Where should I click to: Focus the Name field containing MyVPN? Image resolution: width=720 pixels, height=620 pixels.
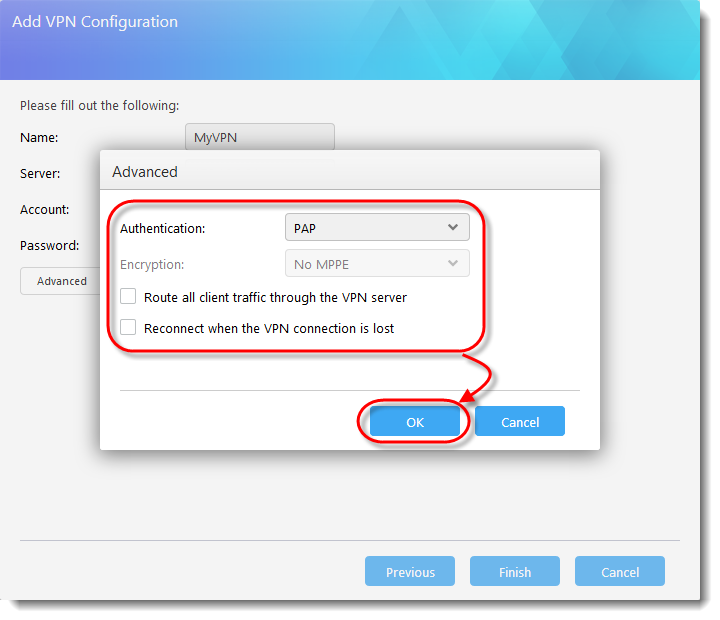260,137
